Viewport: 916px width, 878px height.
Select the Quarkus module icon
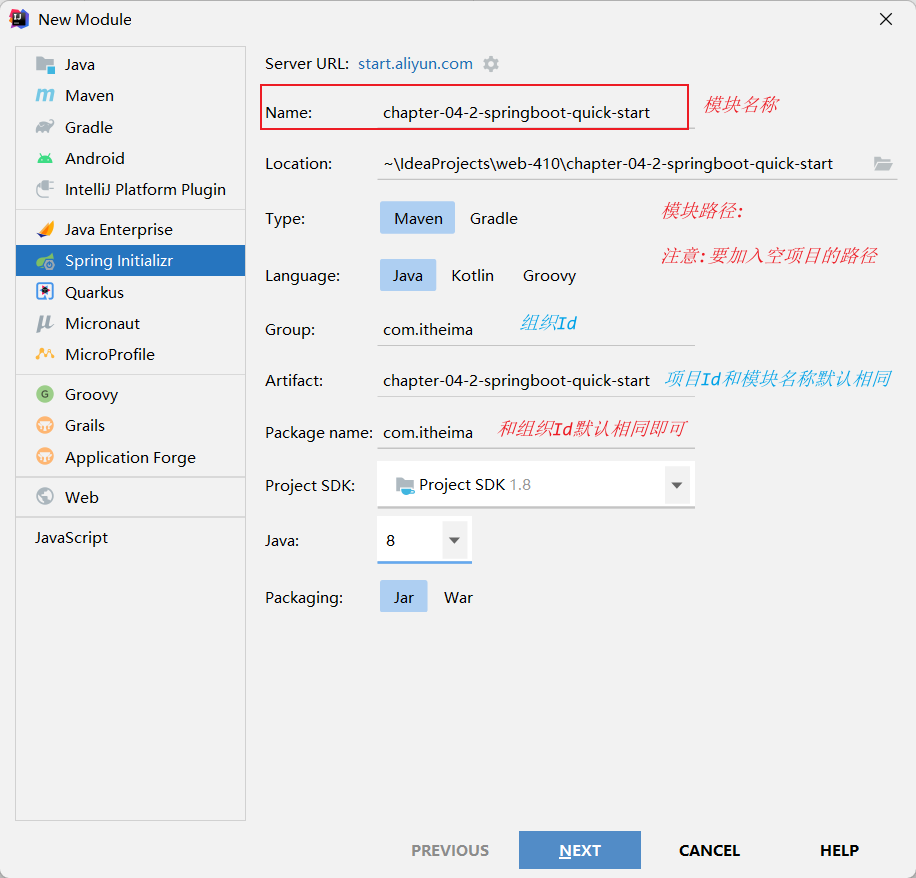click(x=45, y=292)
